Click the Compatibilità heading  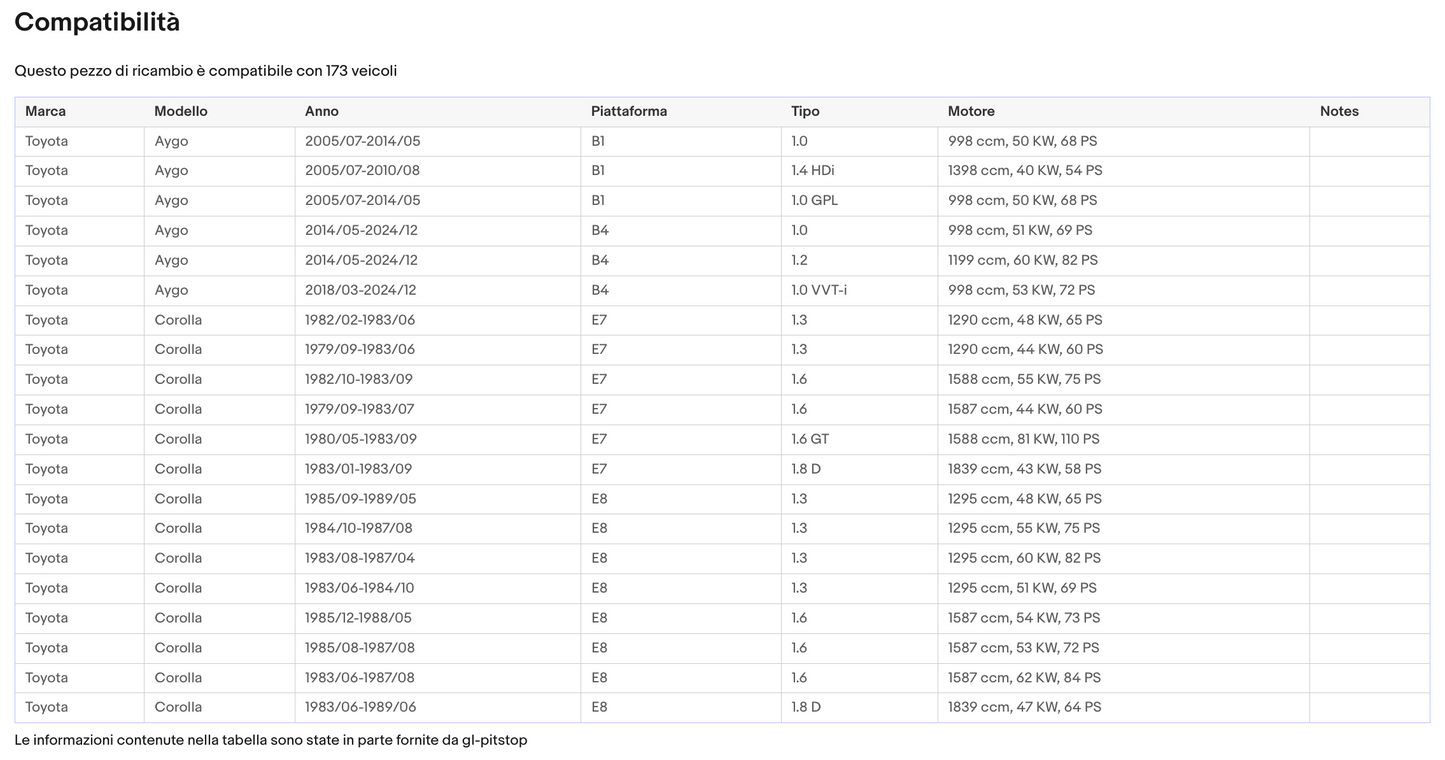[97, 22]
